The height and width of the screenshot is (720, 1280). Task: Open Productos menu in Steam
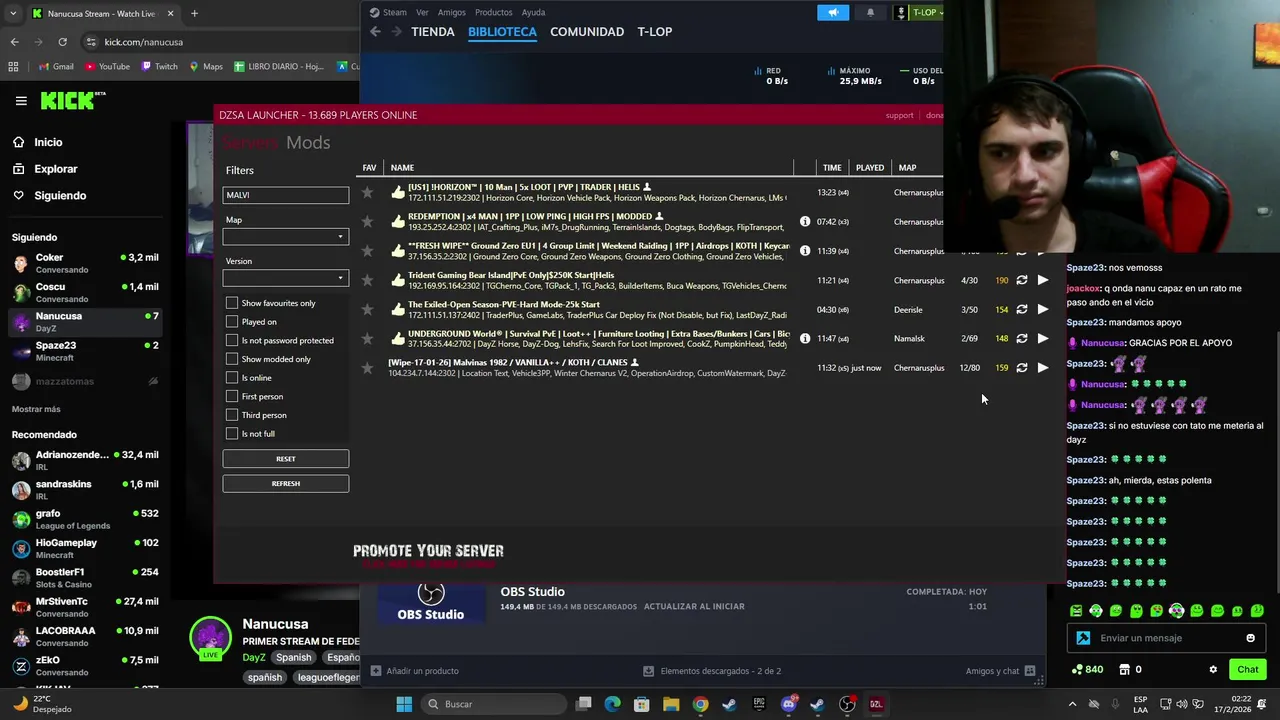[493, 12]
